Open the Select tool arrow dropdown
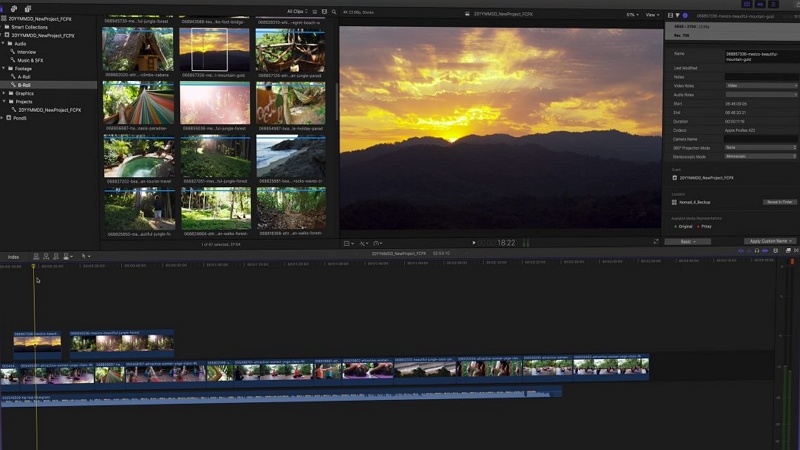Screen dimensions: 800x450 86,256
